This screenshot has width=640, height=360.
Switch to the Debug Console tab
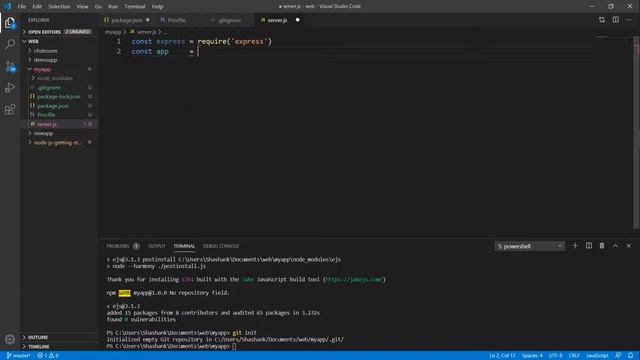[221, 246]
